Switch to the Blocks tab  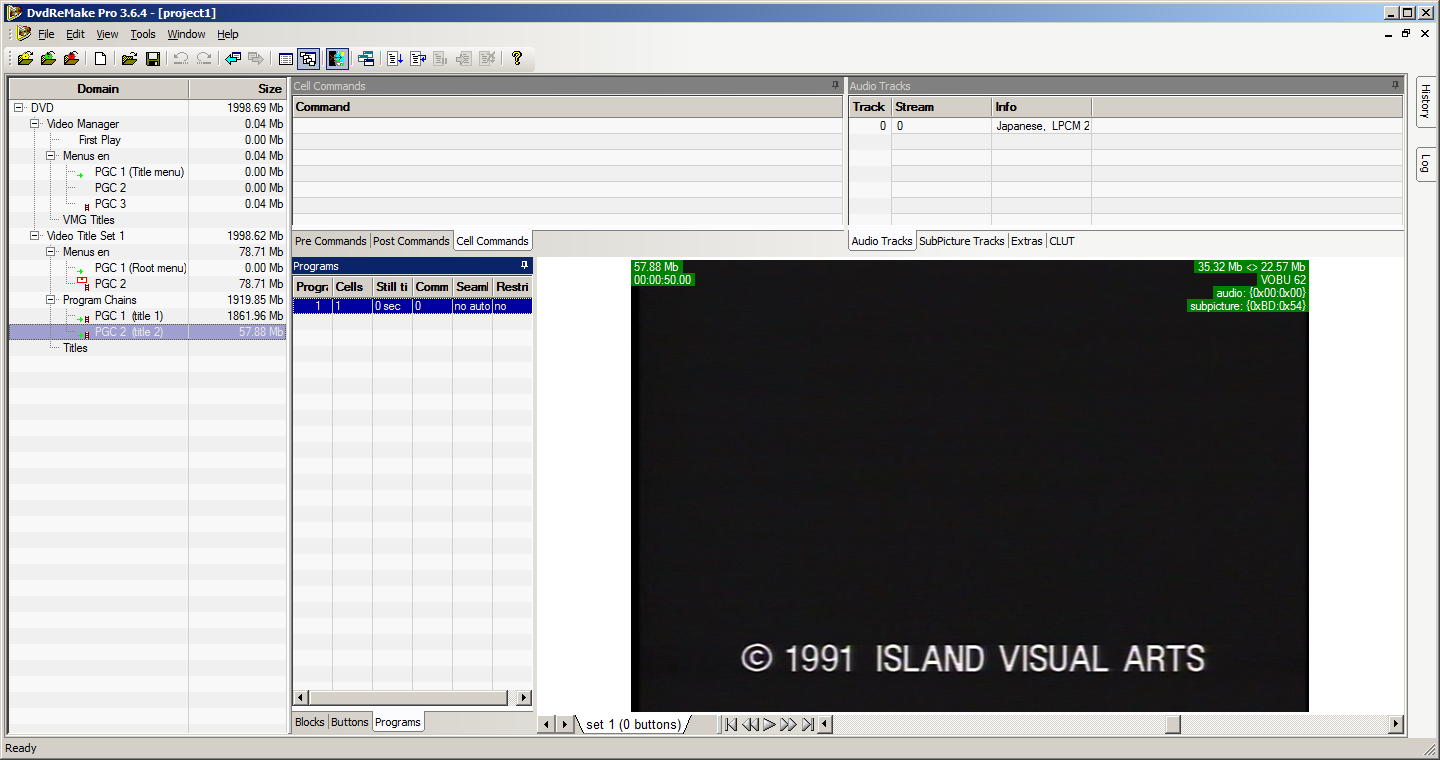(310, 722)
